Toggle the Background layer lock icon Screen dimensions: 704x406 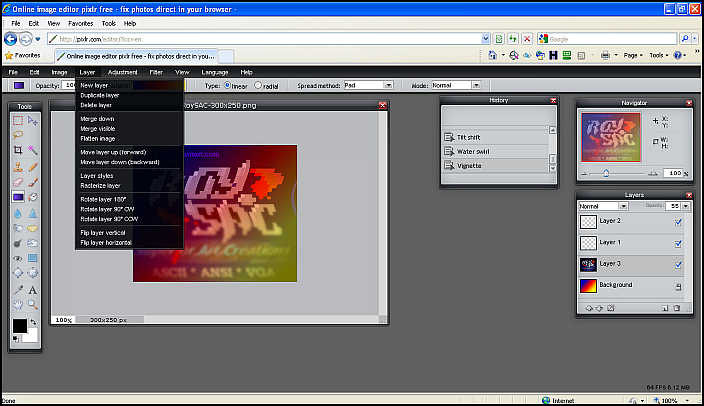tap(678, 287)
